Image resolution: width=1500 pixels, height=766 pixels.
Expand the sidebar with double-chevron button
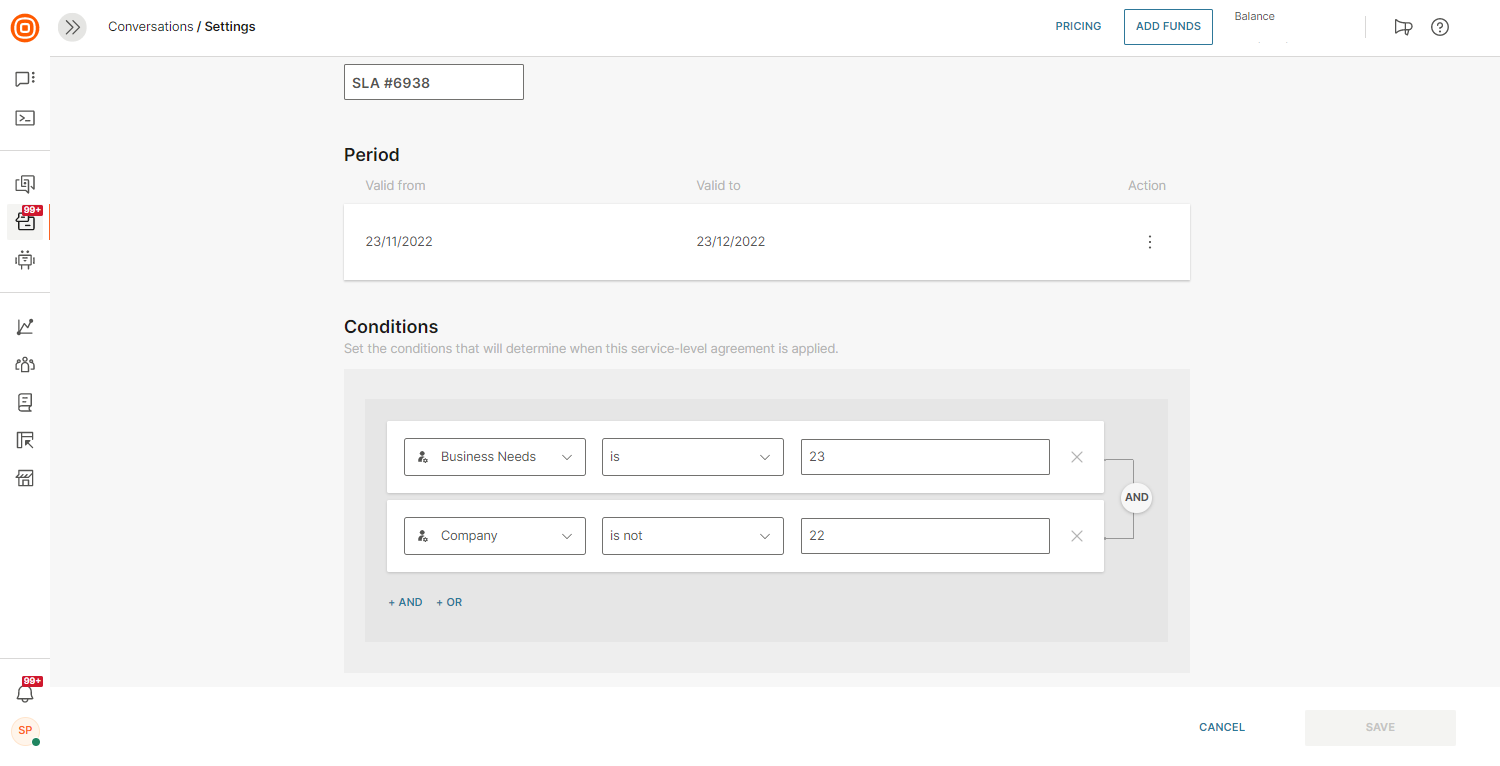point(72,27)
